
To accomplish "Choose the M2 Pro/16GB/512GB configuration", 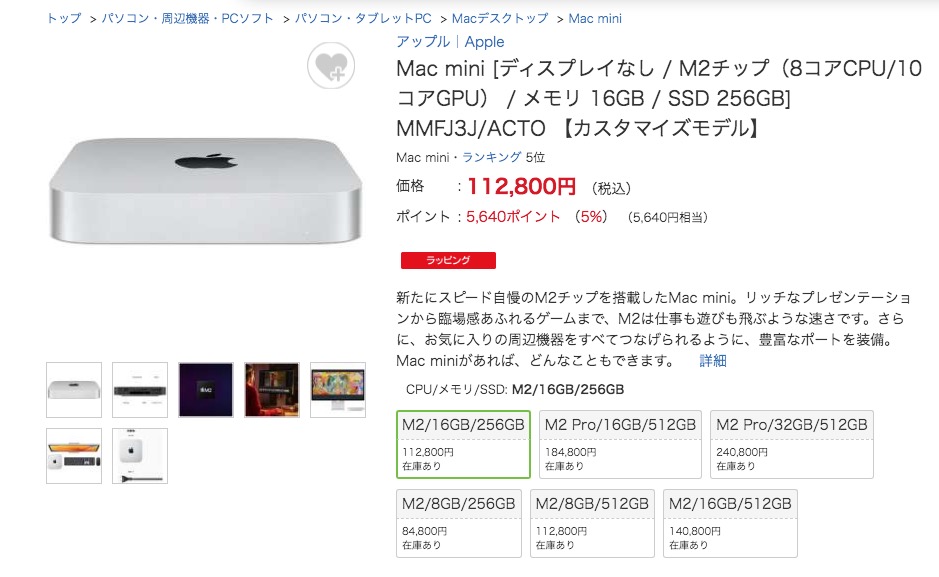I will click(620, 444).
